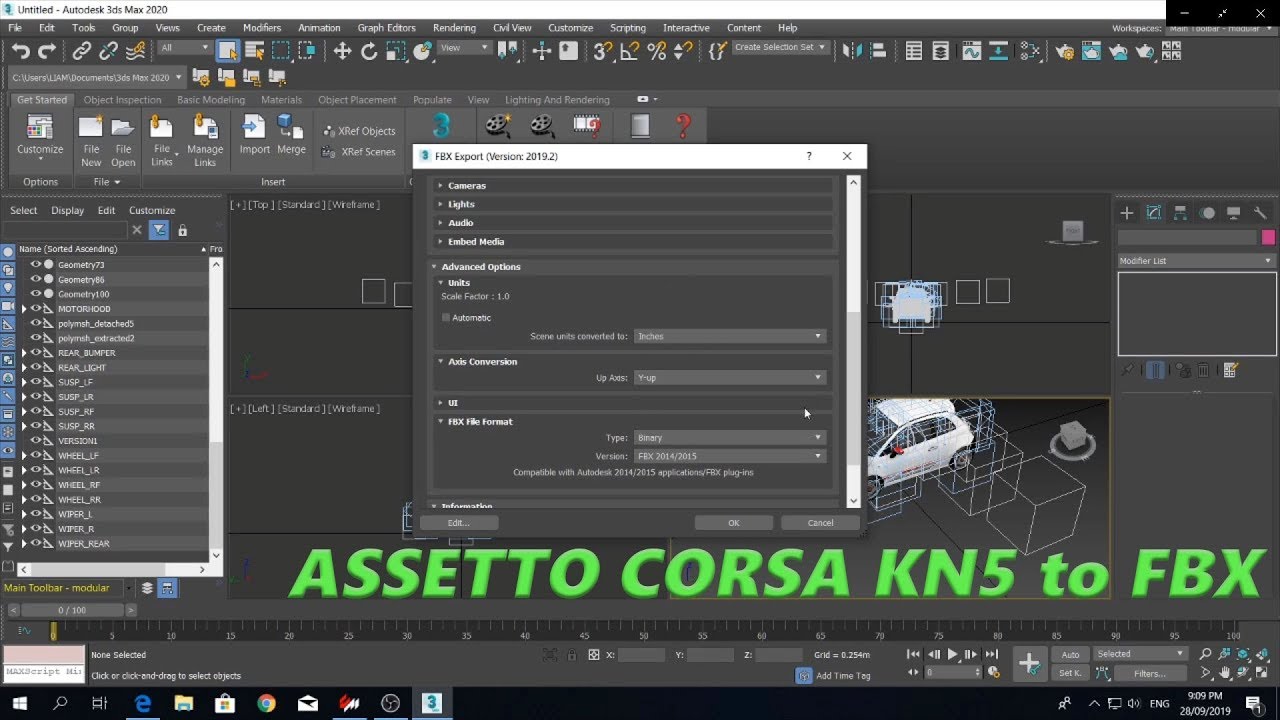
Task: Switch to Materials ribbon tab
Action: (281, 100)
